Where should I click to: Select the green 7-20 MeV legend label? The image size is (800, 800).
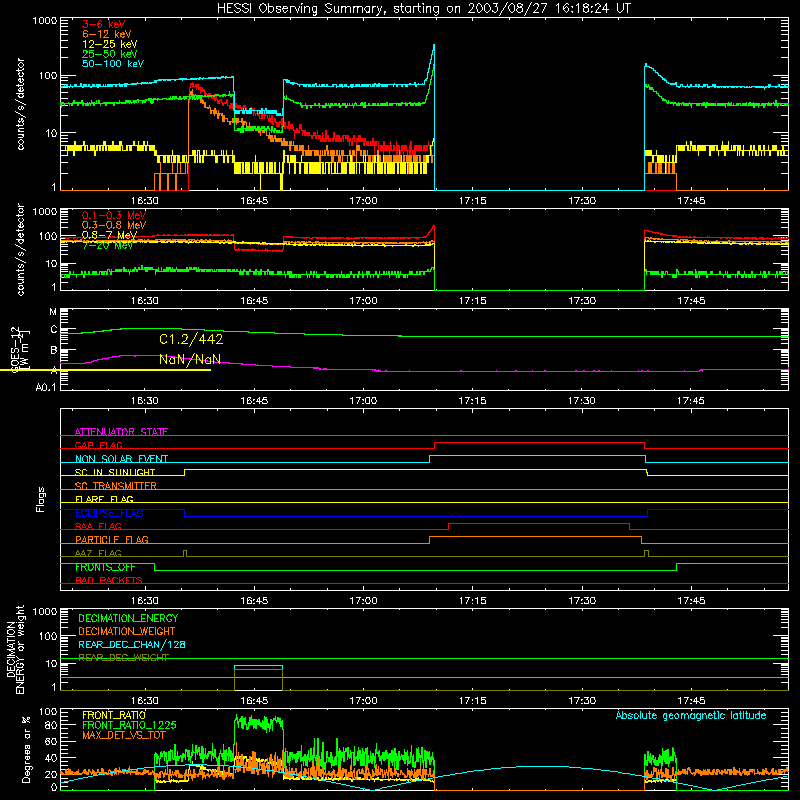(107, 245)
